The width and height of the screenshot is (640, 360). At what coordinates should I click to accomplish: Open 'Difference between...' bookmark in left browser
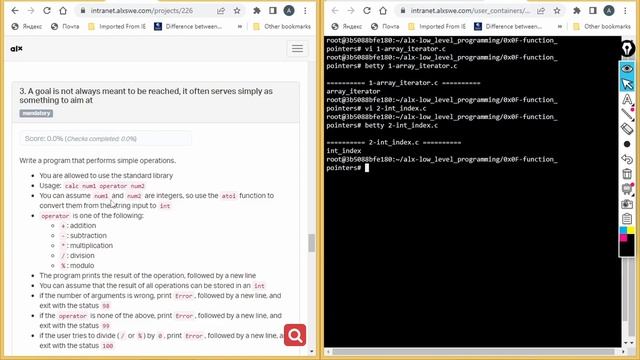(x=188, y=27)
